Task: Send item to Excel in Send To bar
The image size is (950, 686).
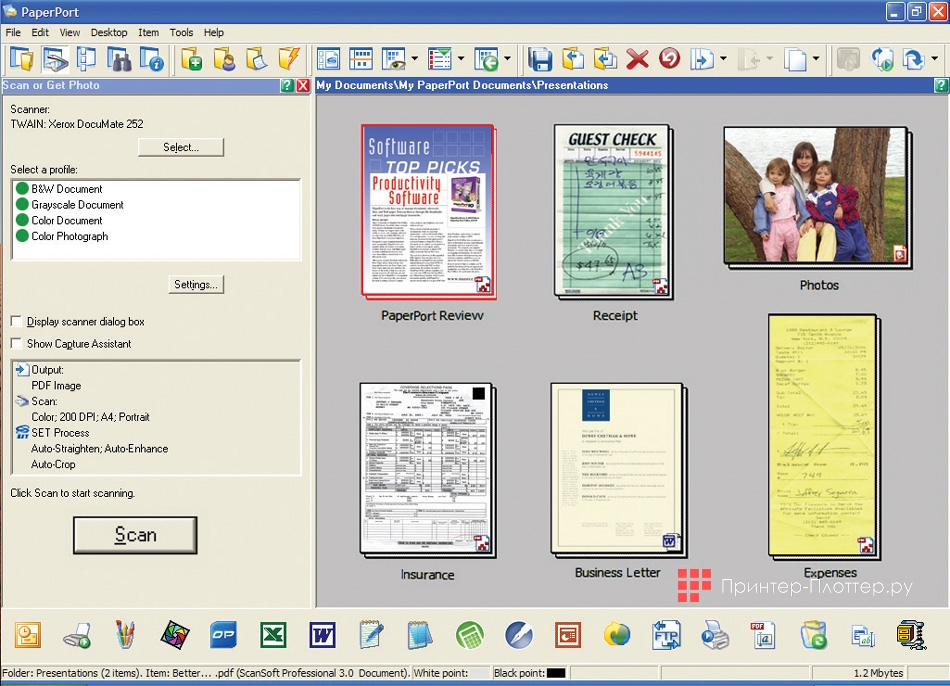Action: click(273, 635)
